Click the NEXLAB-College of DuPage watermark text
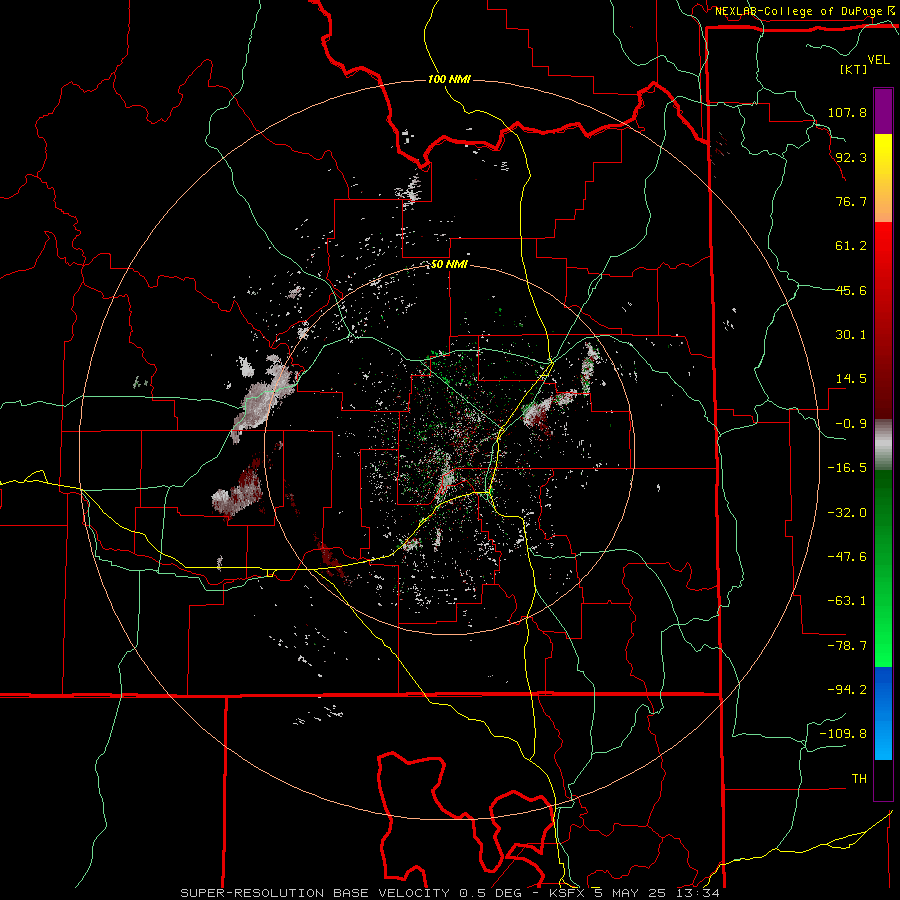The height and width of the screenshot is (900, 900). coord(799,11)
